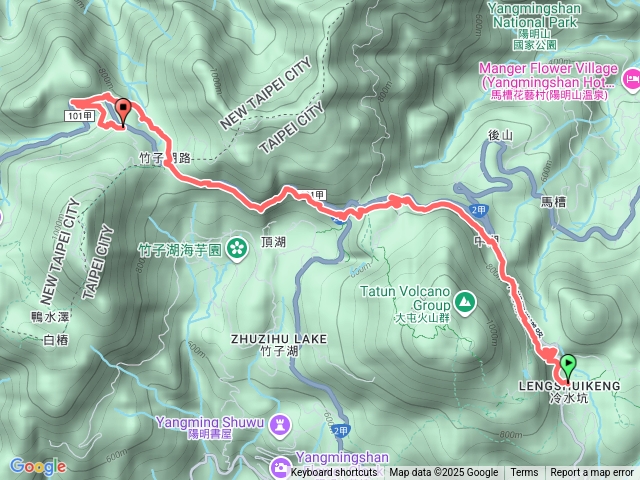The height and width of the screenshot is (480, 640).
Task: Click the Yangming Shuwu castle icon
Action: tap(280, 426)
